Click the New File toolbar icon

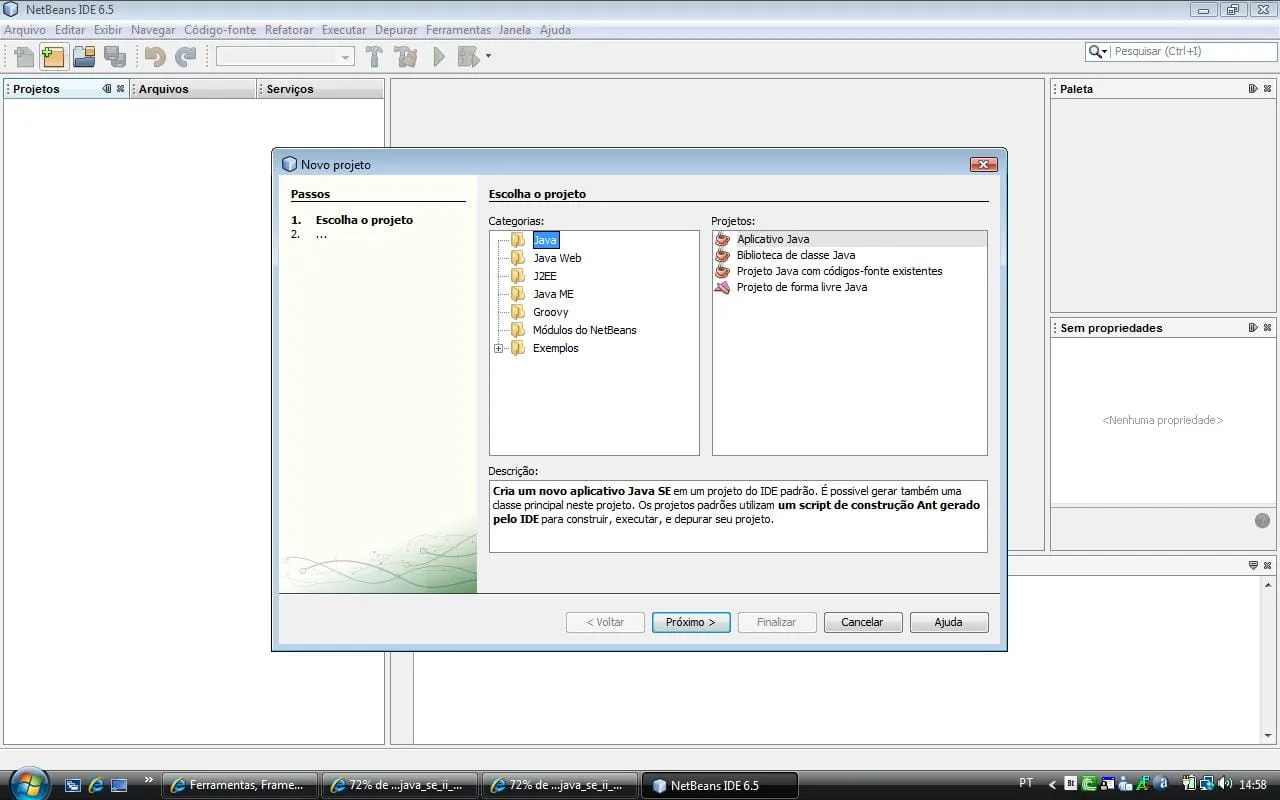(22, 57)
